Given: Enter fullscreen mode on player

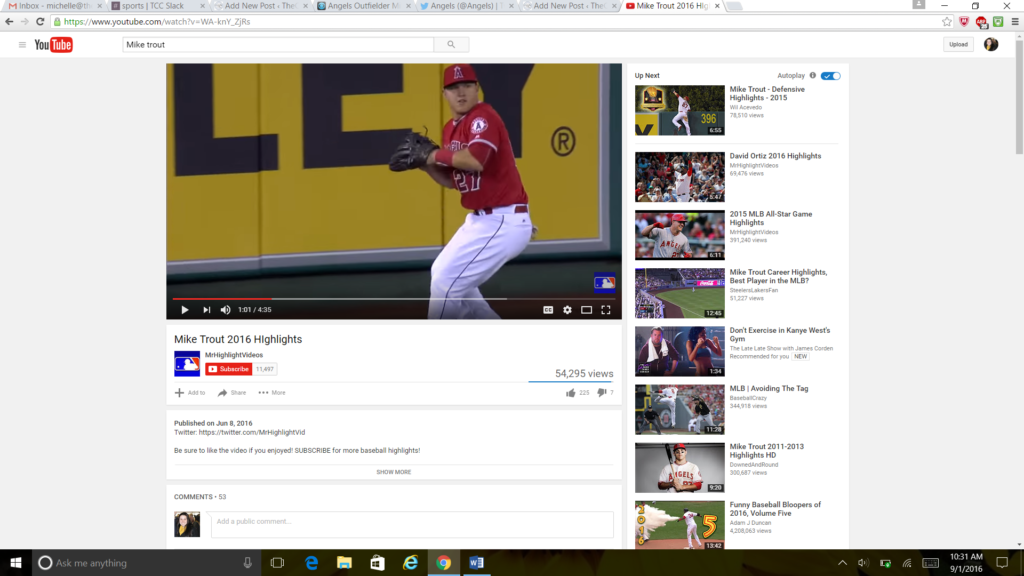Looking at the screenshot, I should 606,310.
